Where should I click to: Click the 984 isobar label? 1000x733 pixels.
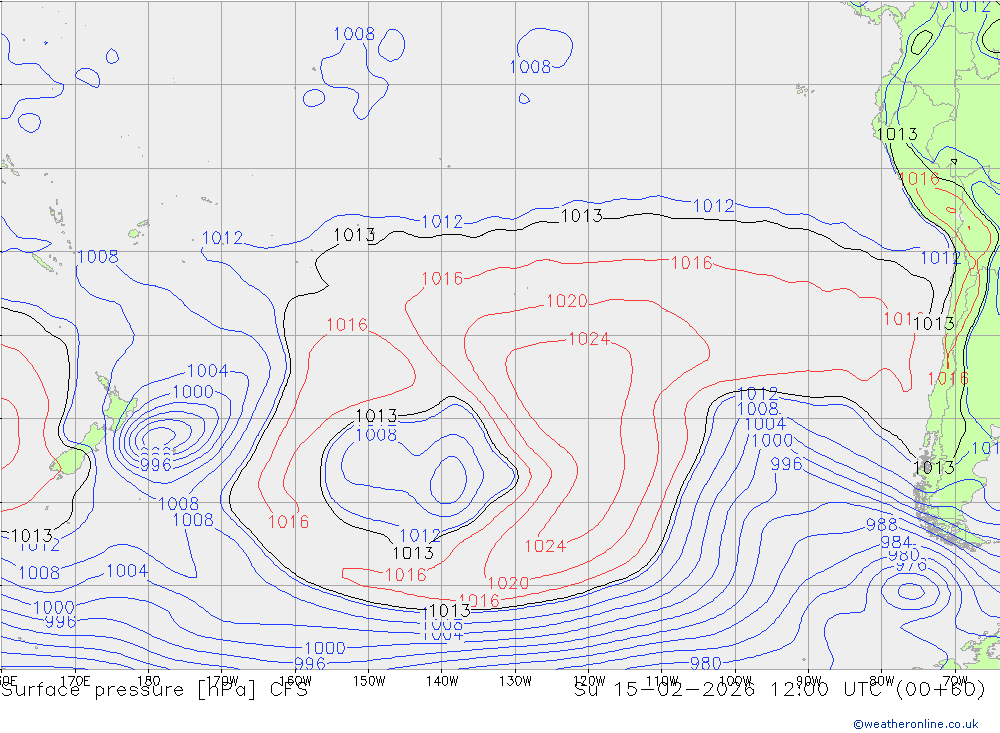coord(896,542)
